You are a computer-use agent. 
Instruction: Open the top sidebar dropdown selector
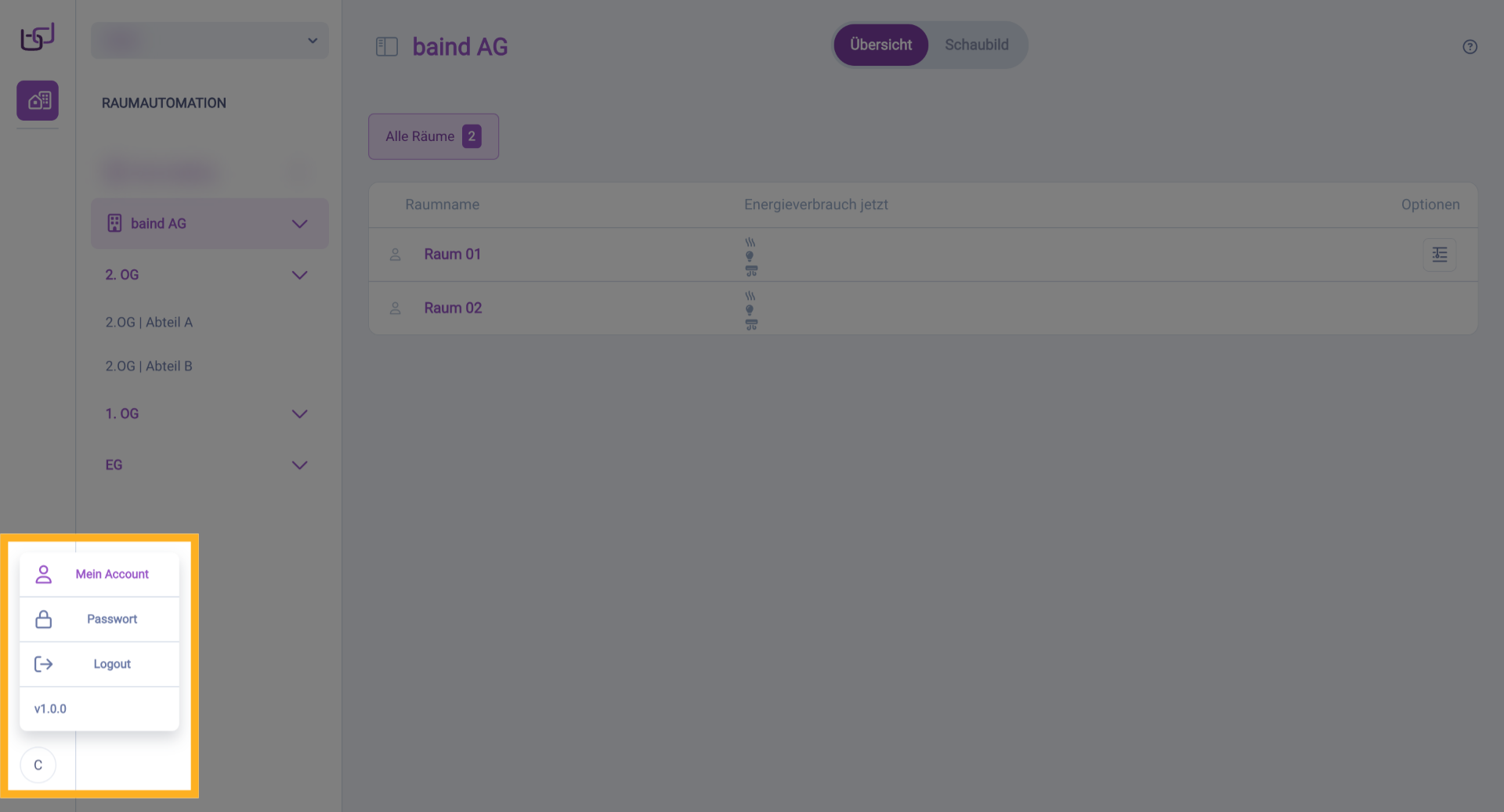[x=210, y=41]
